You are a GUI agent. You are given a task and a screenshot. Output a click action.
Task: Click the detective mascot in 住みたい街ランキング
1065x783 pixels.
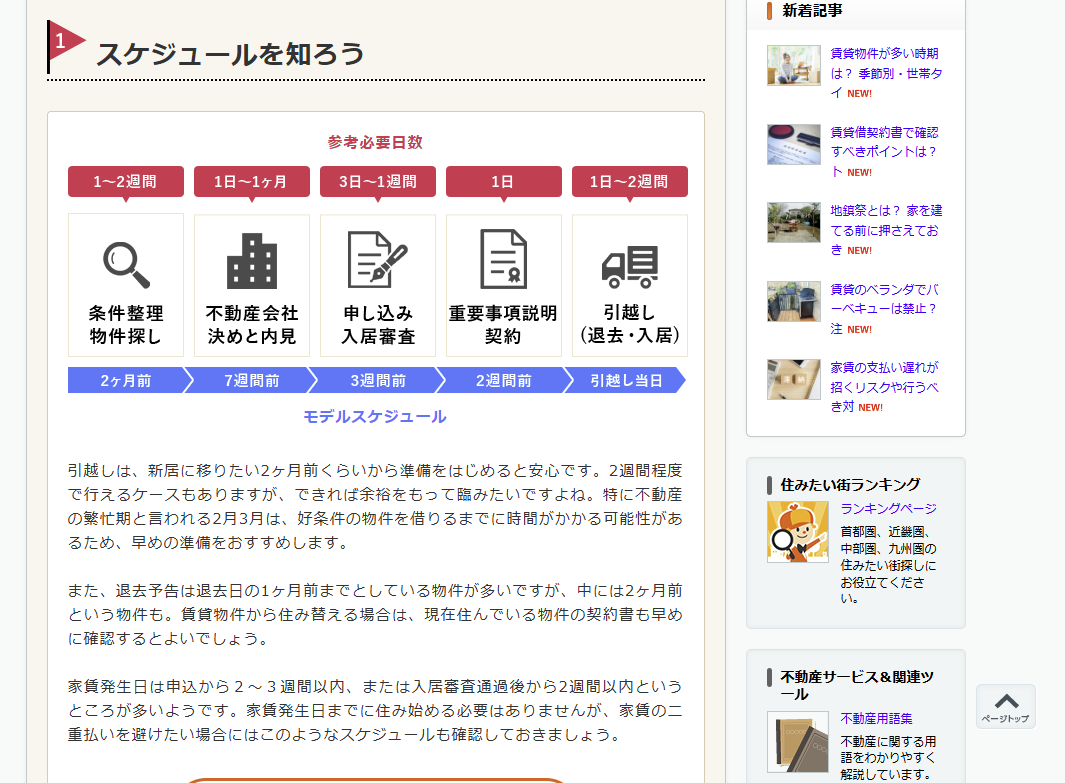797,531
